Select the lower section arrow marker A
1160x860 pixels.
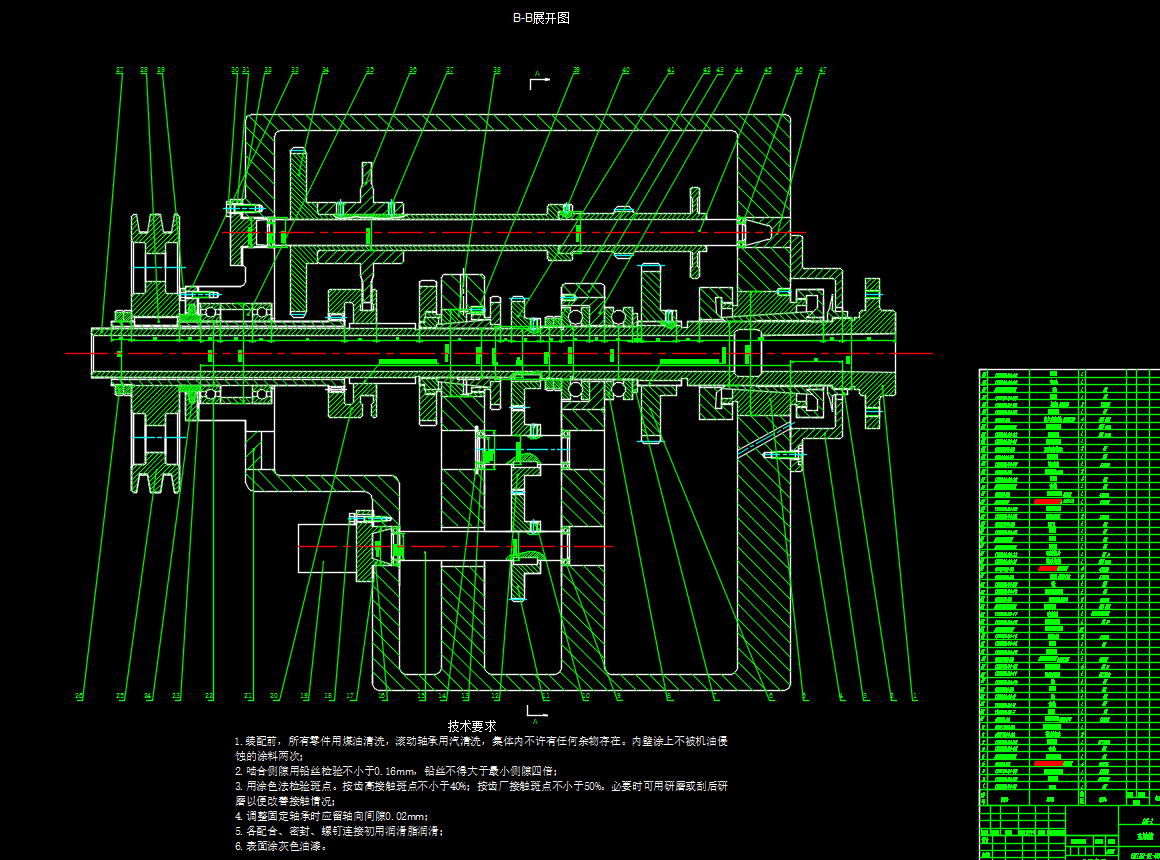click(x=538, y=714)
